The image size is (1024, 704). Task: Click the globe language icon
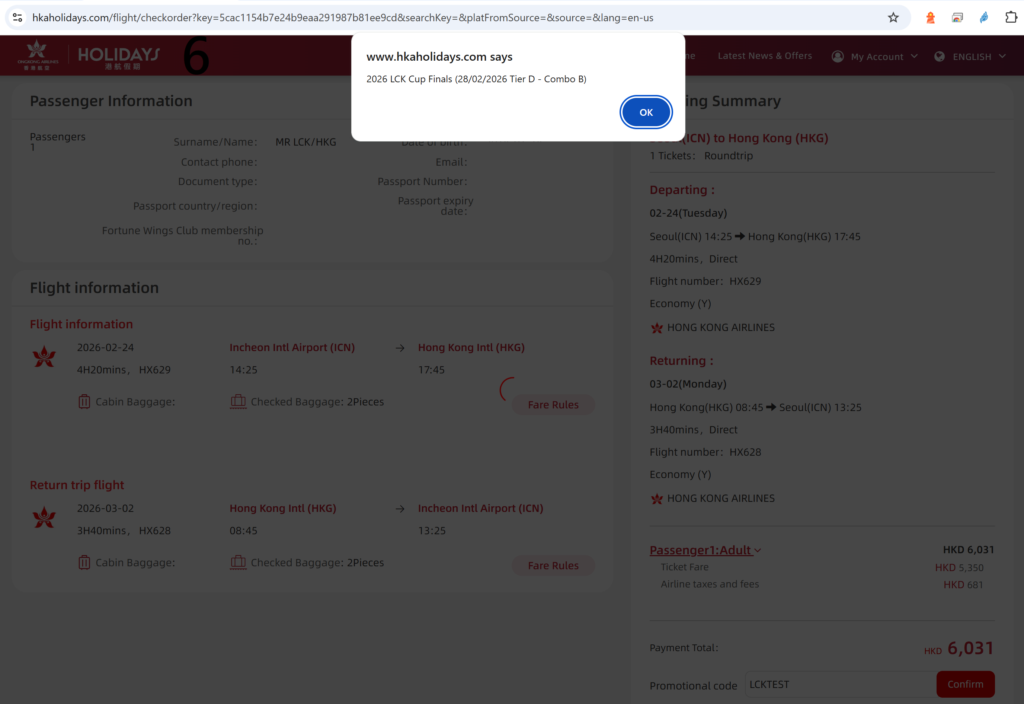coord(939,57)
